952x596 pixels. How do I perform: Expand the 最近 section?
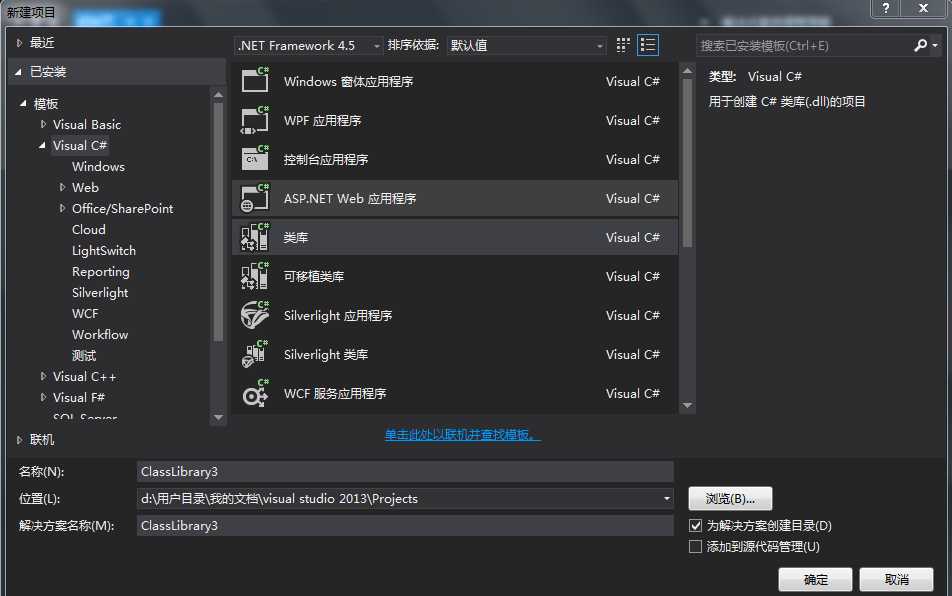coord(19,43)
